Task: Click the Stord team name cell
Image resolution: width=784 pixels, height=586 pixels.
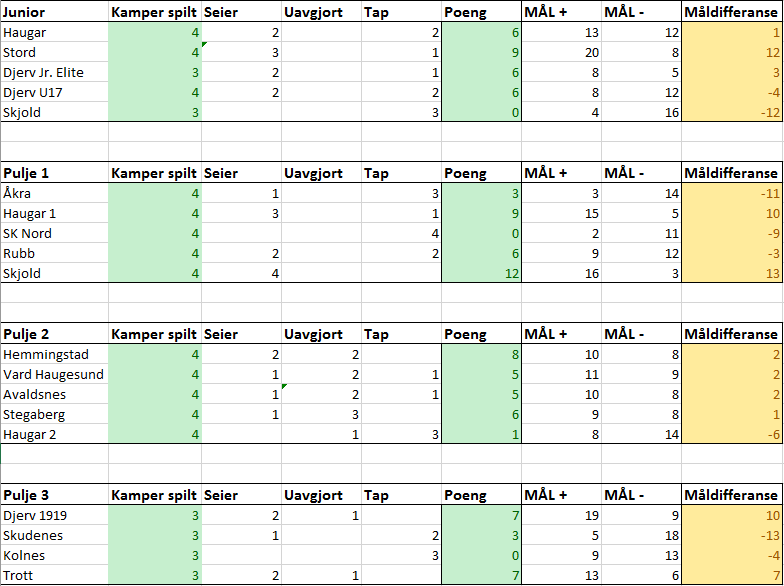Action: [x=54, y=52]
